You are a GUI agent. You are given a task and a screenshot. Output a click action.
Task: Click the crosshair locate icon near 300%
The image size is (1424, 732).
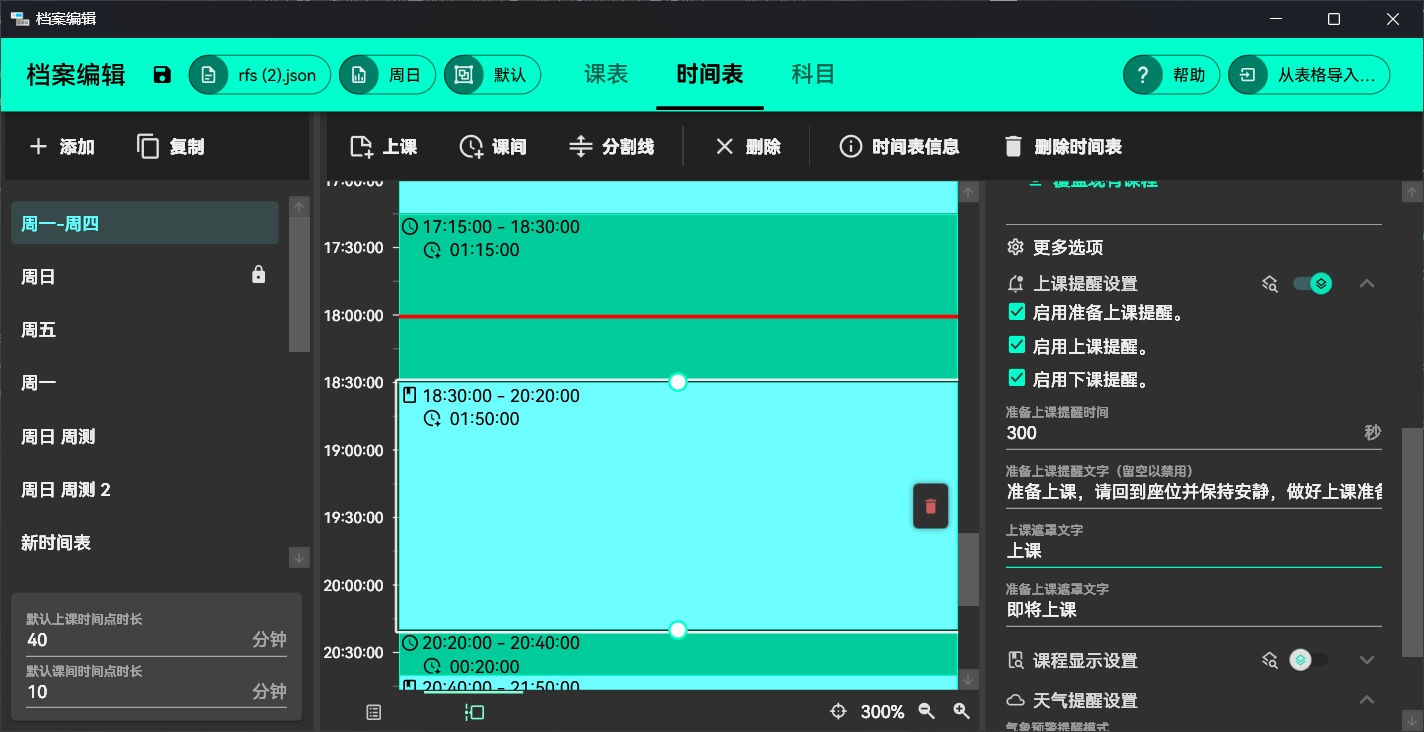point(839,711)
